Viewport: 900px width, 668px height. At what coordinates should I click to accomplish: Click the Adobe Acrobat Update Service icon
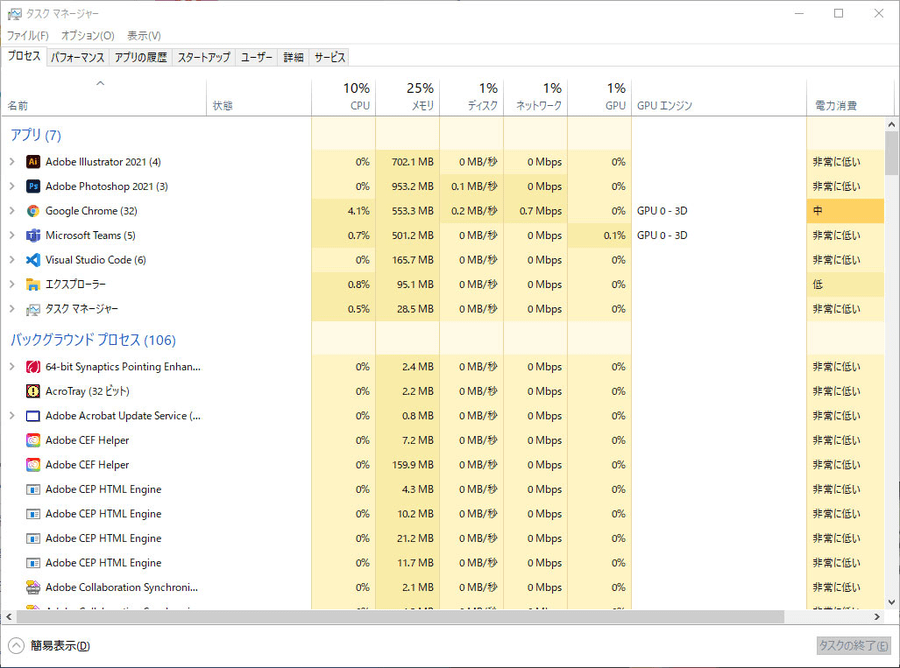pos(33,415)
